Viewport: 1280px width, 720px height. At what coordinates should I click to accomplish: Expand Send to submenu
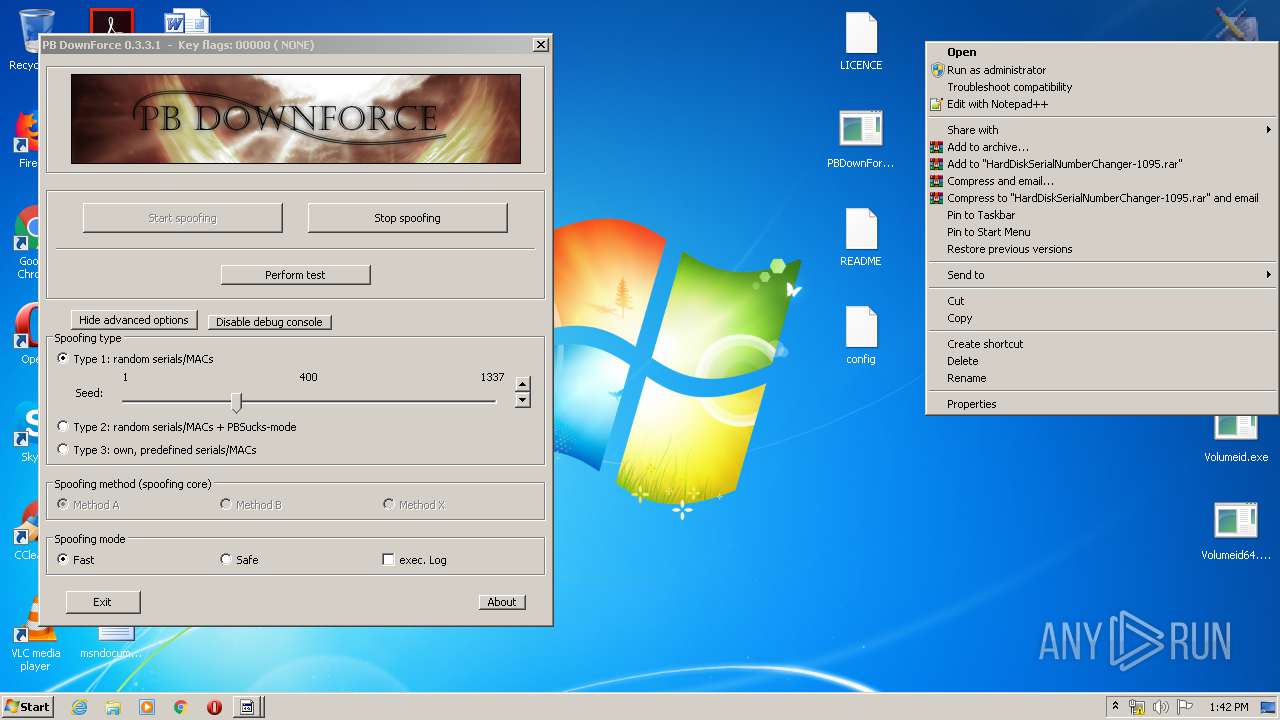tap(1101, 275)
